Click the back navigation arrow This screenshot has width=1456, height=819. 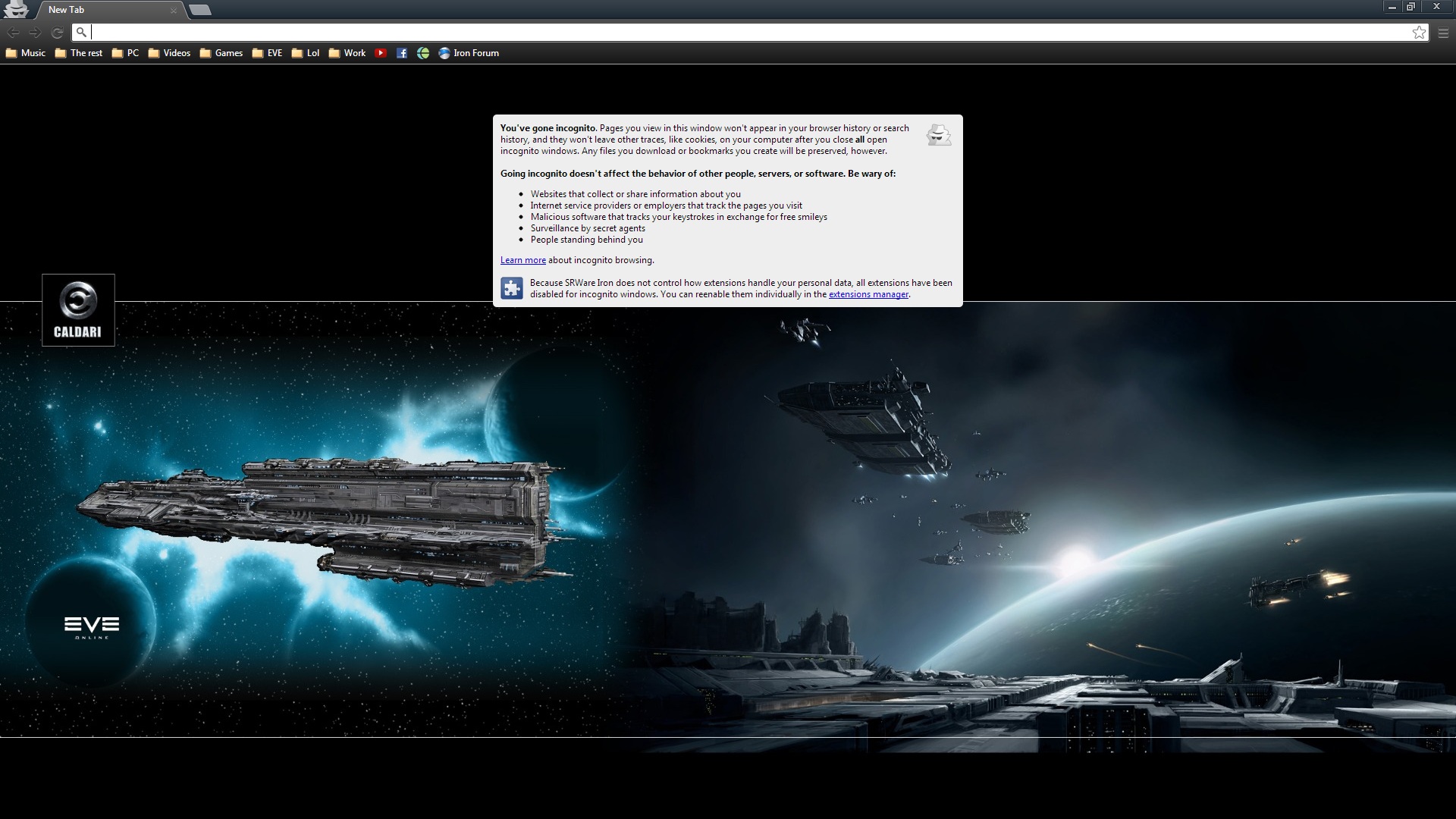13,33
